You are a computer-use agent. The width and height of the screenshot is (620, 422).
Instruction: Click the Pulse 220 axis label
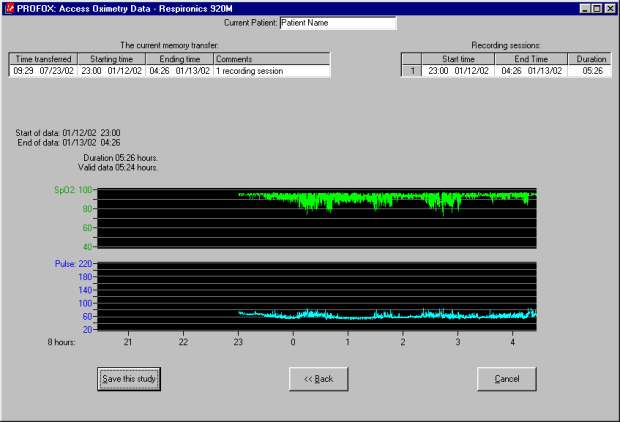tap(74, 264)
